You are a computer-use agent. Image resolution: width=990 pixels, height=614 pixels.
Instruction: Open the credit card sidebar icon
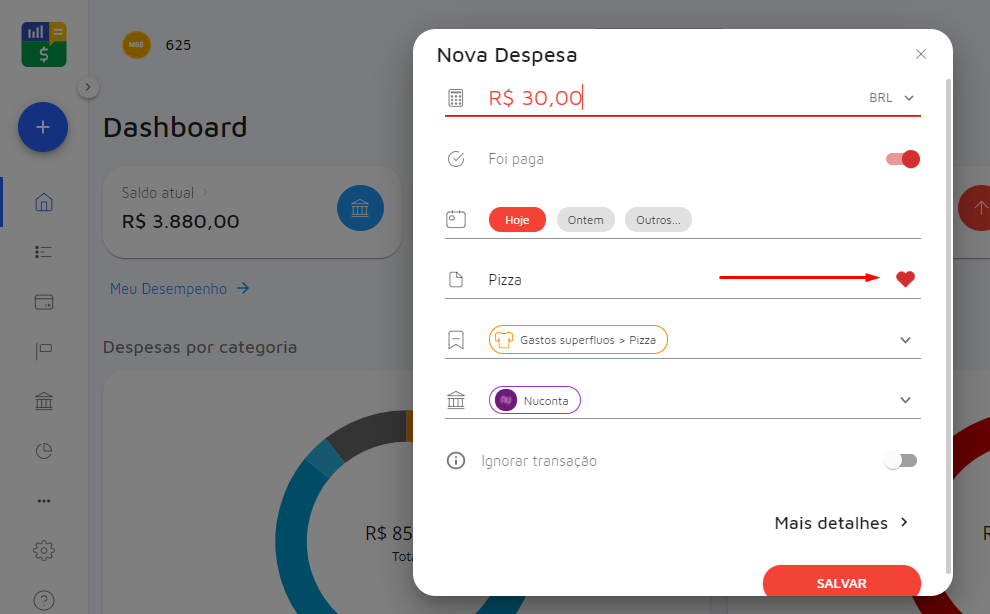[44, 301]
